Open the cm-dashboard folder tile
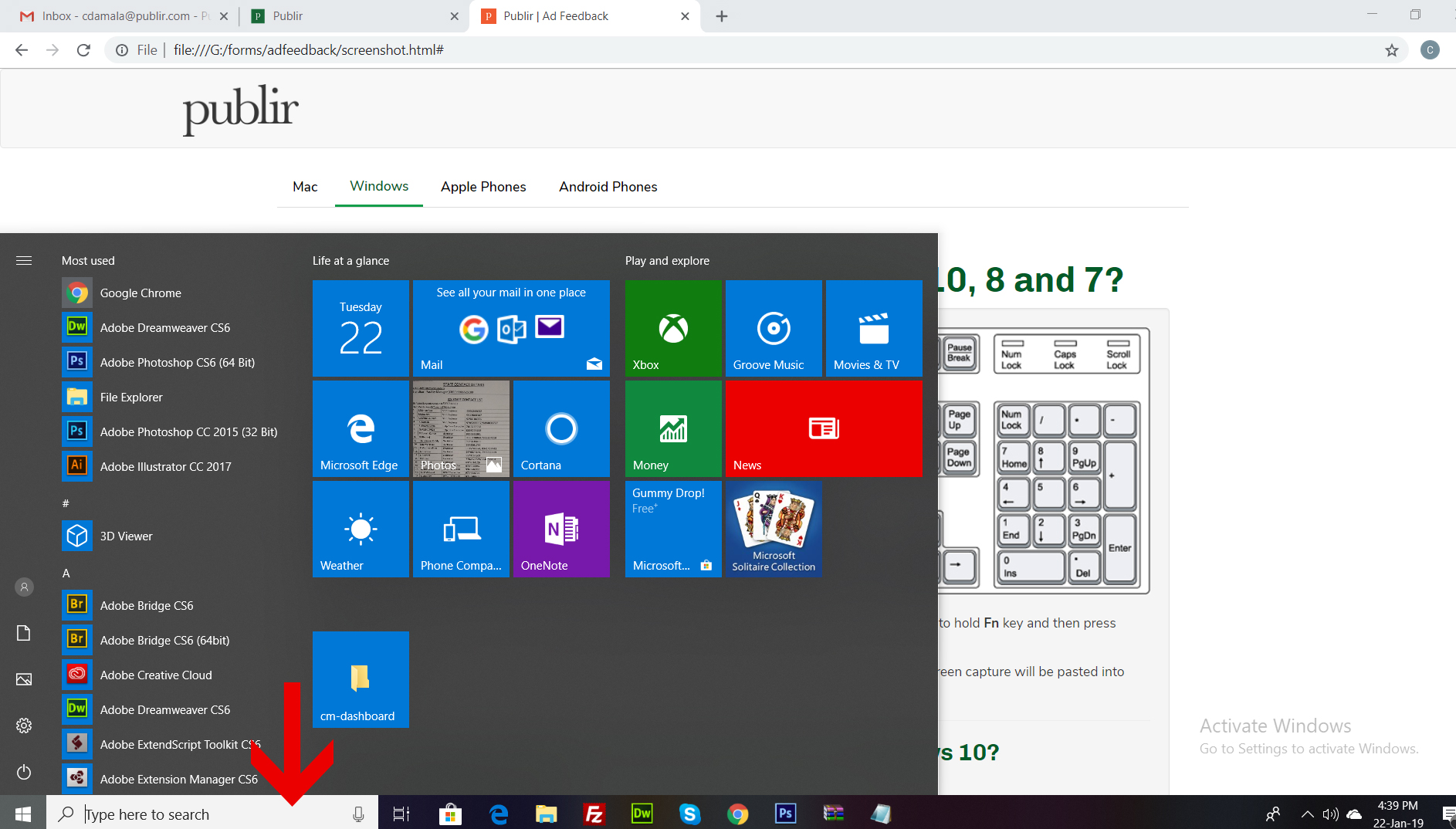 [x=361, y=679]
